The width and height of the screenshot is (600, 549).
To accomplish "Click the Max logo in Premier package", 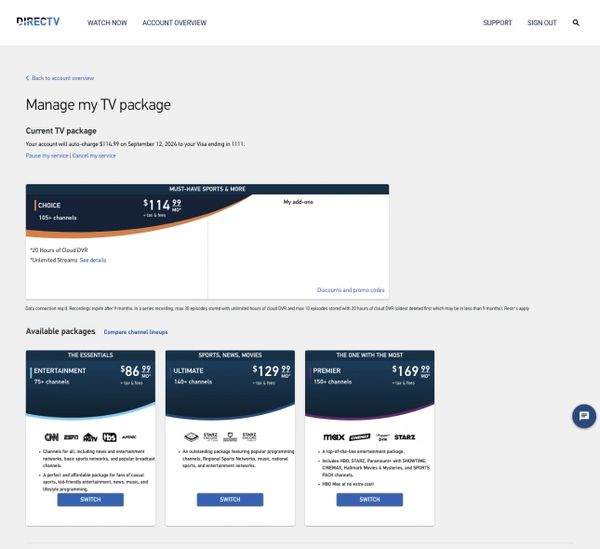I will click(x=334, y=437).
